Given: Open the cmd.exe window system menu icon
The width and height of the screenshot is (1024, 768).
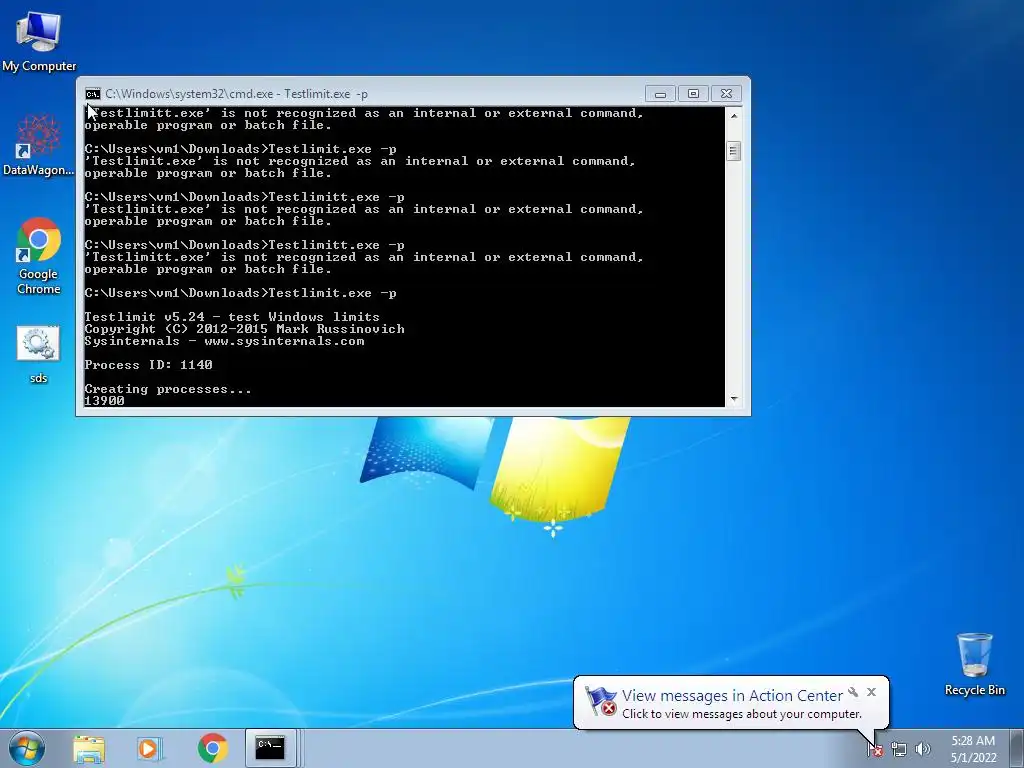Looking at the screenshot, I should coord(93,94).
